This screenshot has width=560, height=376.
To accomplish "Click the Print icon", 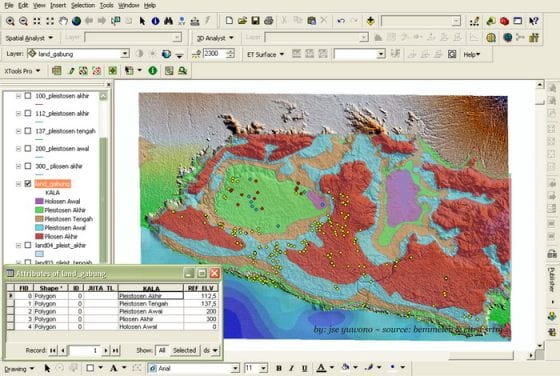I will tap(269, 21).
